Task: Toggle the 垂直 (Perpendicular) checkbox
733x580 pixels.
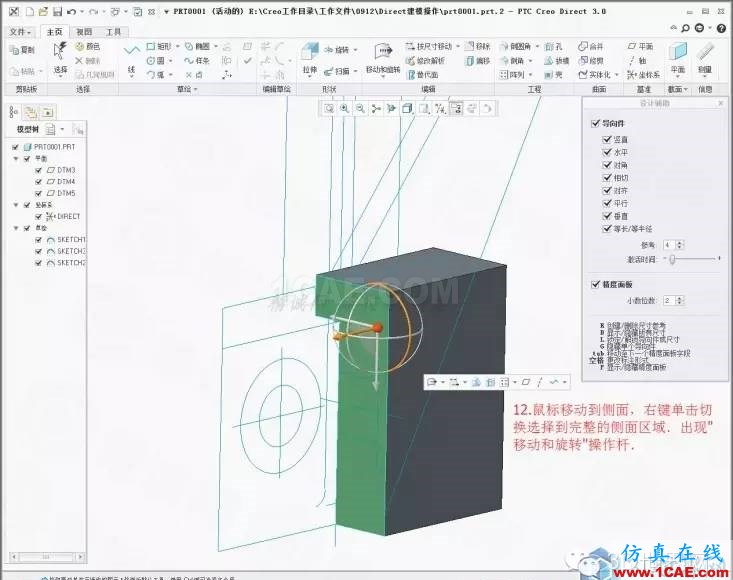Action: pos(607,215)
